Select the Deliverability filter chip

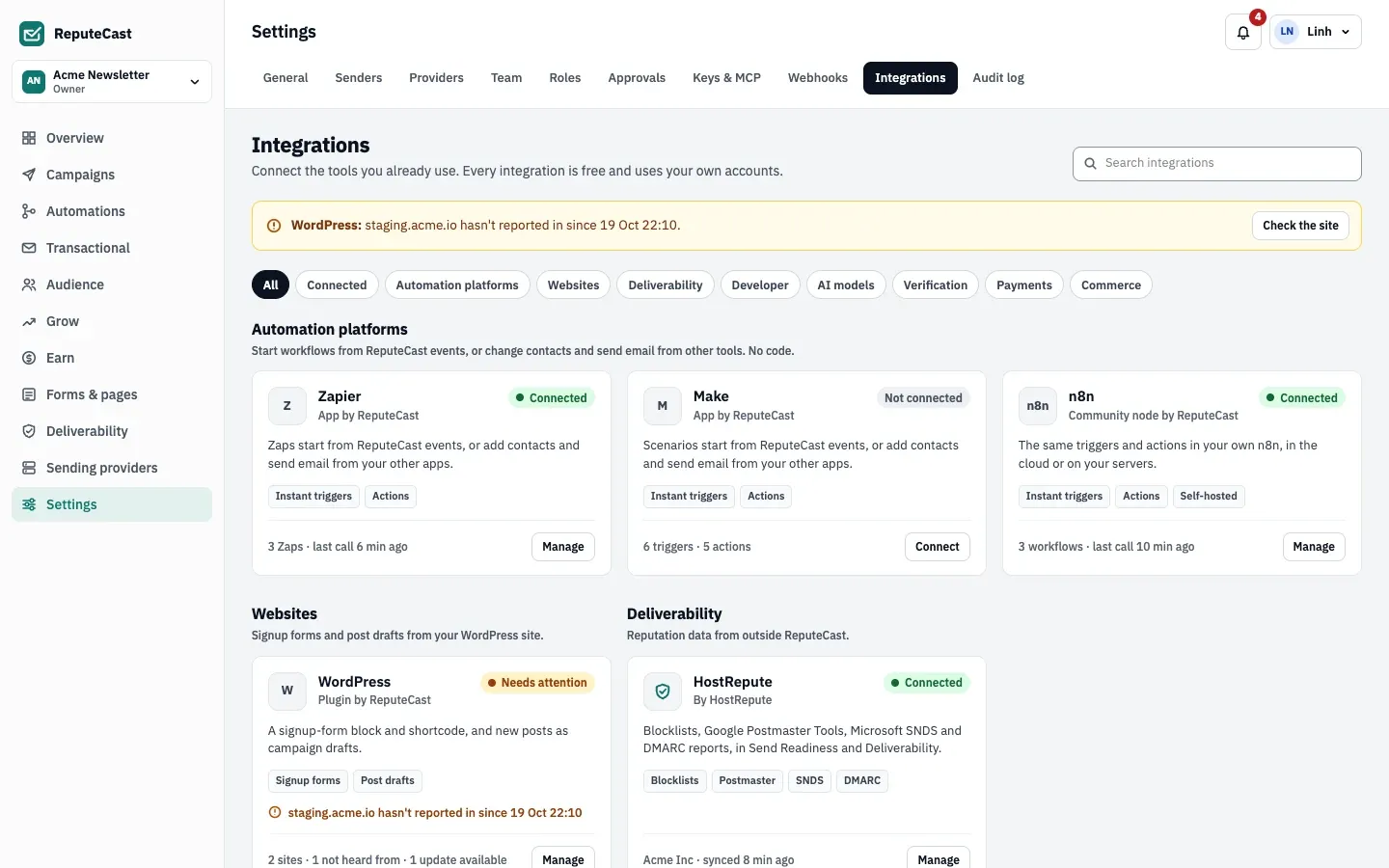pyautogui.click(x=666, y=285)
